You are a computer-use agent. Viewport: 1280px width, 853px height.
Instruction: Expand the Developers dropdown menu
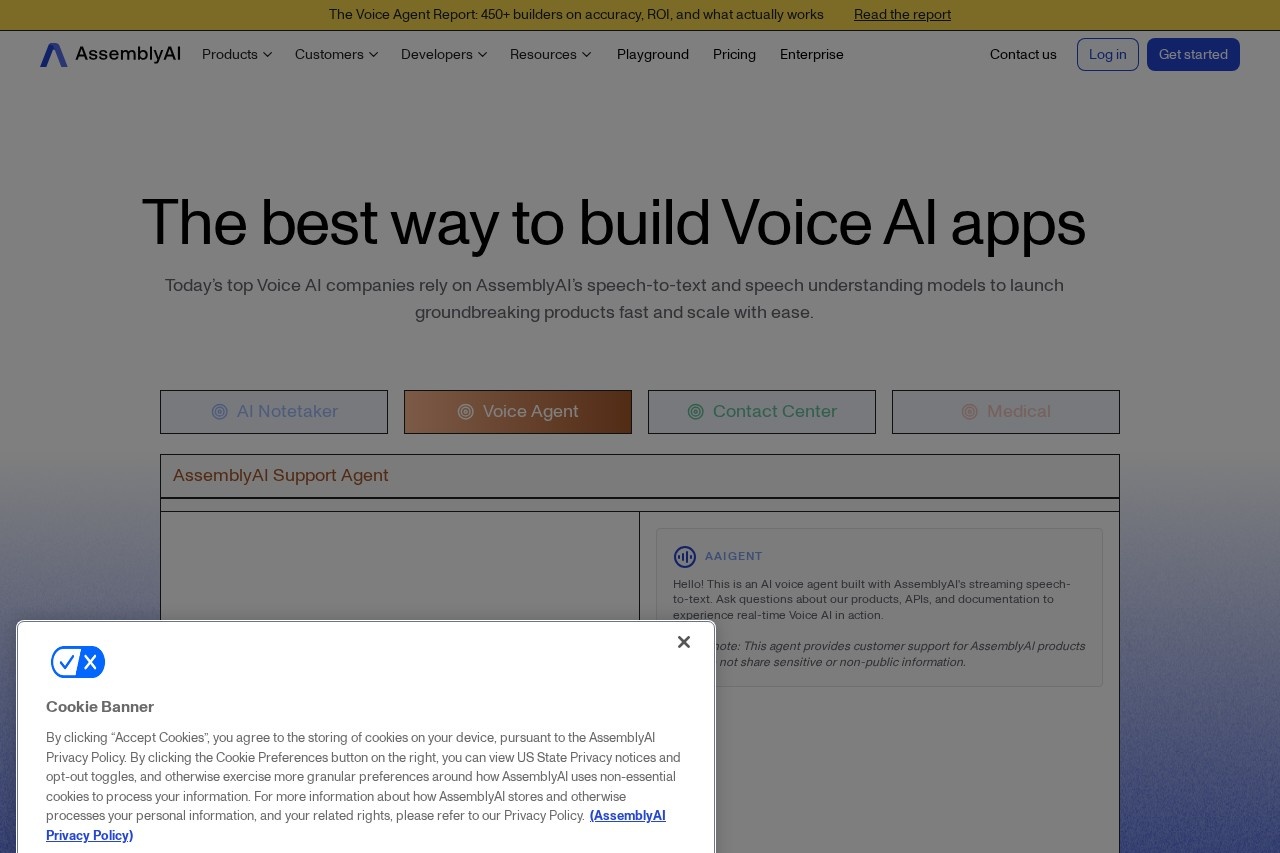tap(444, 55)
